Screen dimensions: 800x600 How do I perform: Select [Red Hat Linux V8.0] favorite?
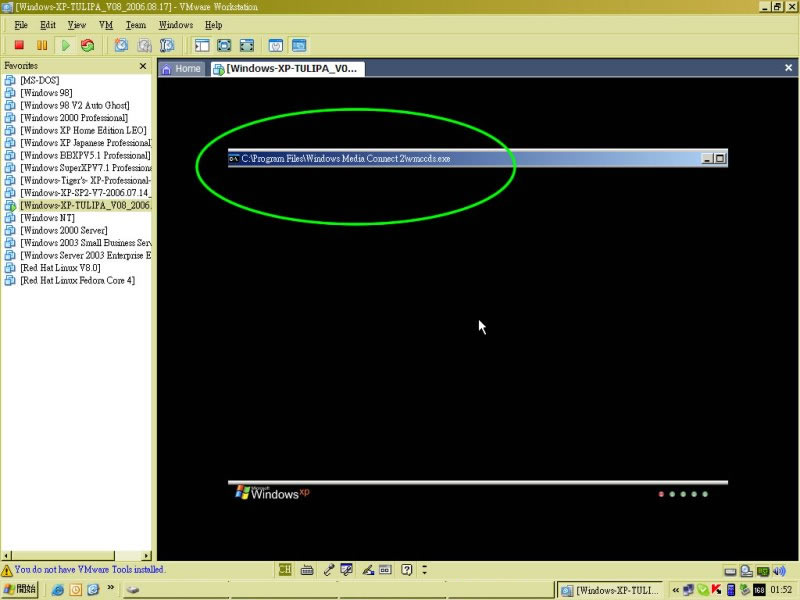(60, 268)
